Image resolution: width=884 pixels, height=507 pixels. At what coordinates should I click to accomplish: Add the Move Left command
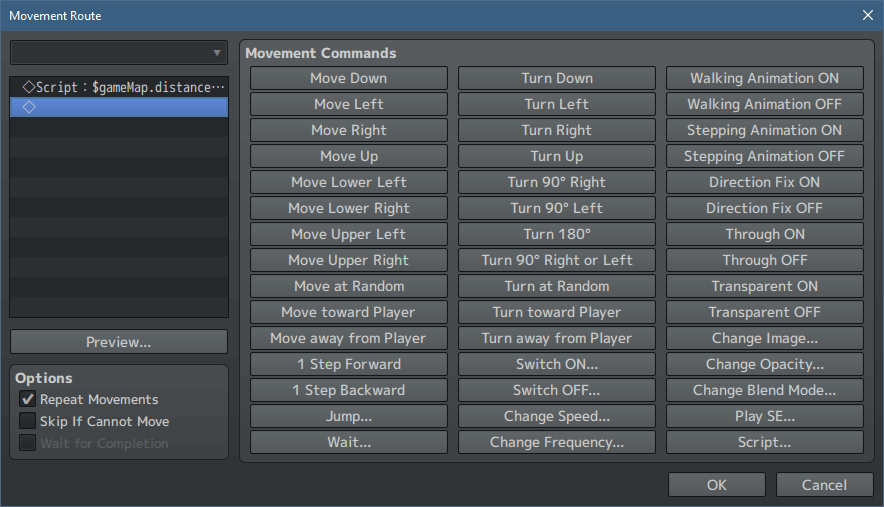pyautogui.click(x=349, y=104)
